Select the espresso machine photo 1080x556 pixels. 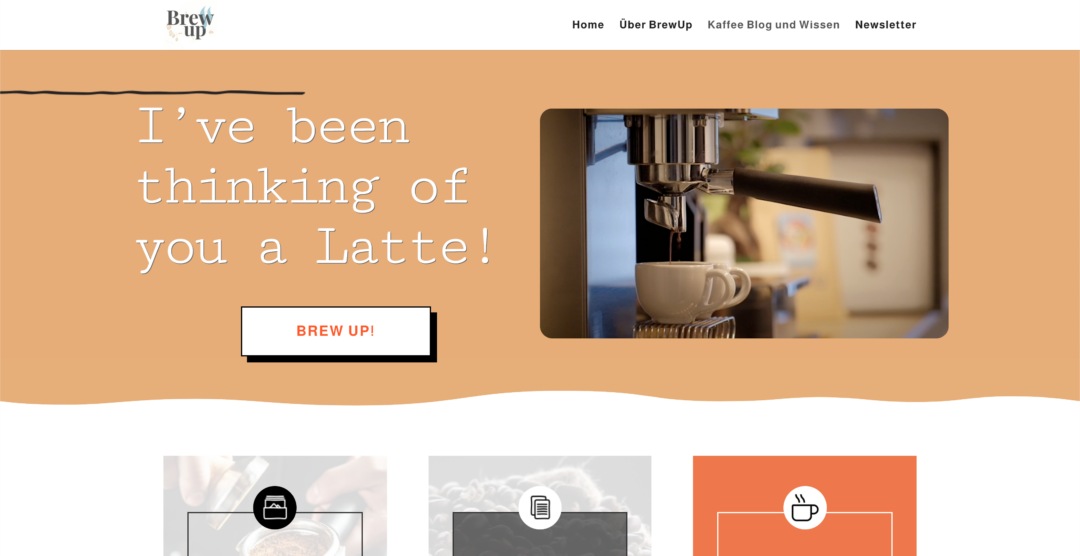click(744, 223)
